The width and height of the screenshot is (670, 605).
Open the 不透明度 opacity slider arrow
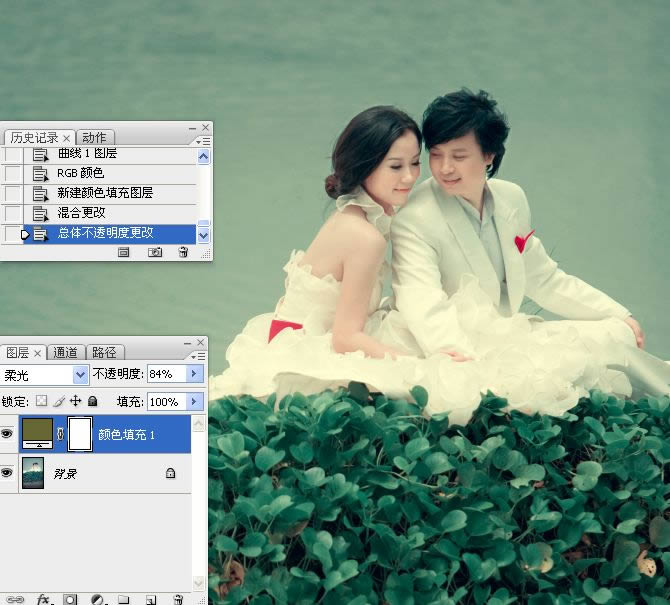point(195,374)
